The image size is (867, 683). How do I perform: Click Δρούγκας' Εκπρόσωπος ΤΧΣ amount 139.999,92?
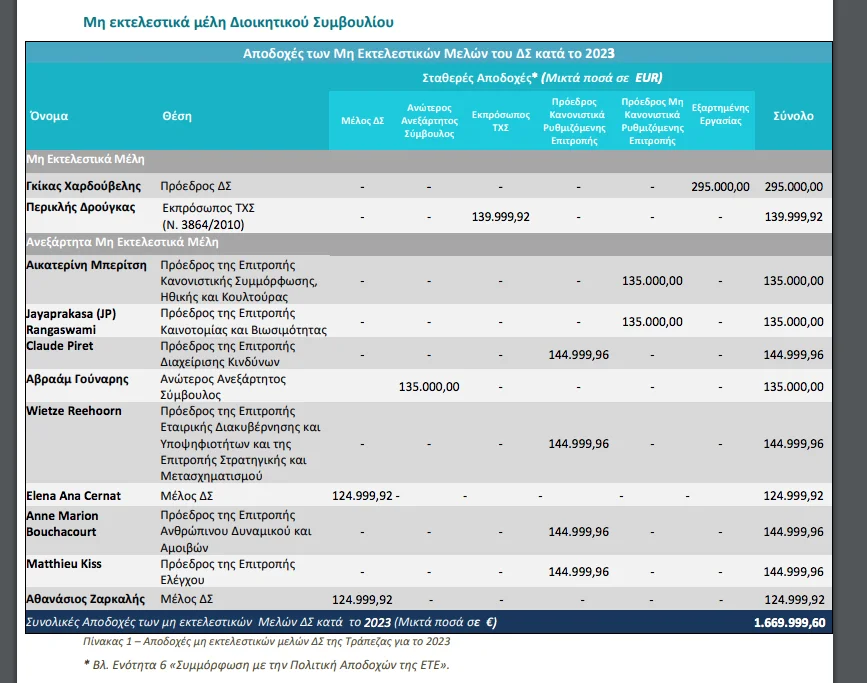pos(500,217)
